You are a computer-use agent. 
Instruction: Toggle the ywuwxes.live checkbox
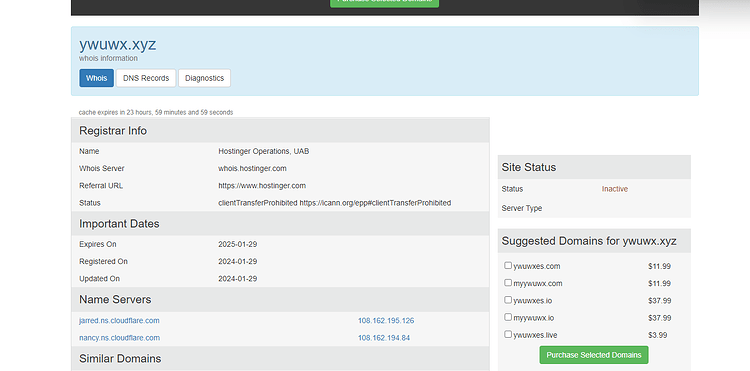tap(508, 334)
